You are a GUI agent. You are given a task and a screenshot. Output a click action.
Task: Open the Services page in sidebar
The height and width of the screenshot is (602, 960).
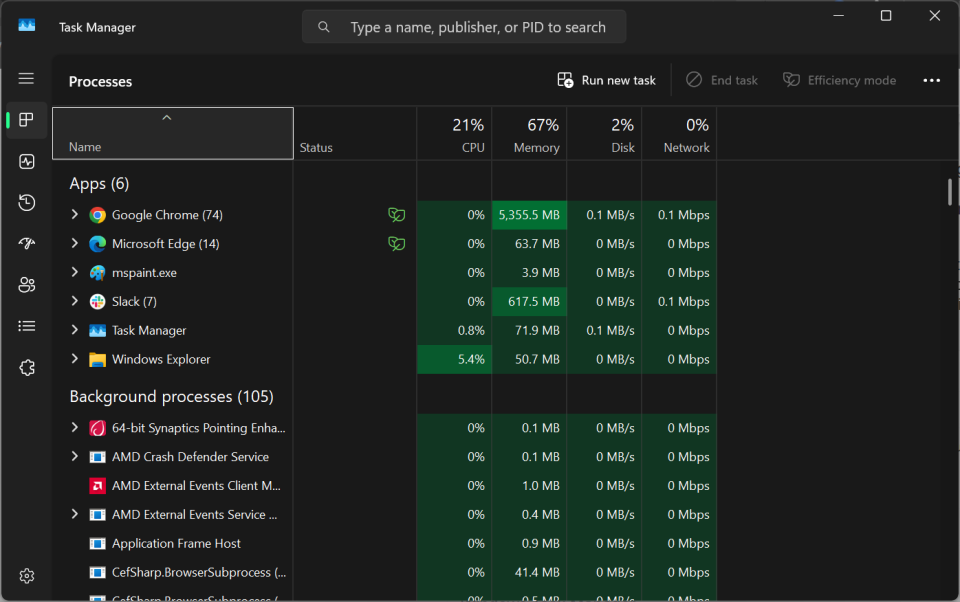point(27,368)
